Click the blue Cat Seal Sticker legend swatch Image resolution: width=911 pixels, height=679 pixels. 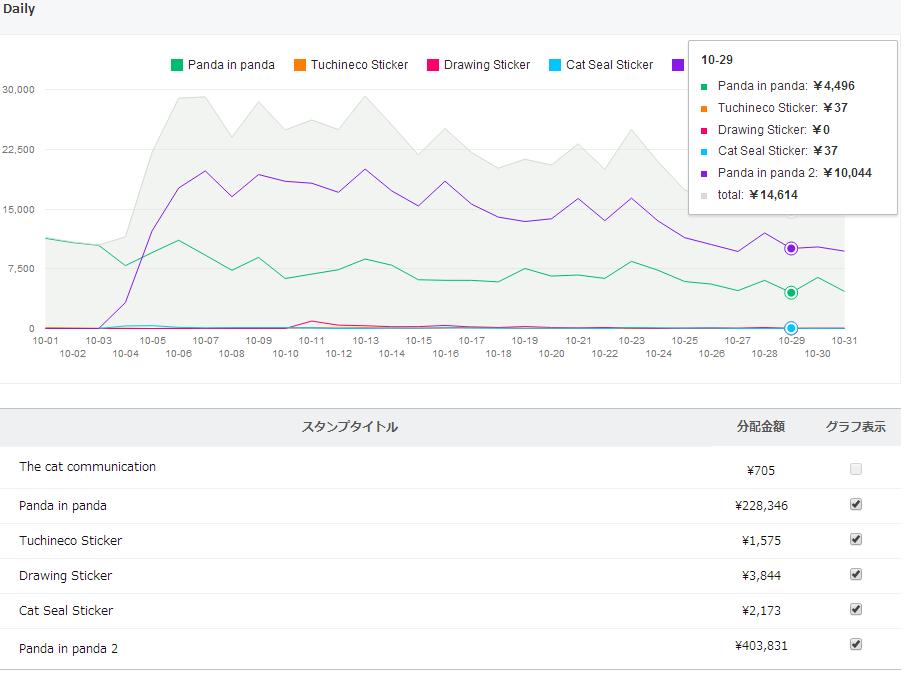[555, 65]
